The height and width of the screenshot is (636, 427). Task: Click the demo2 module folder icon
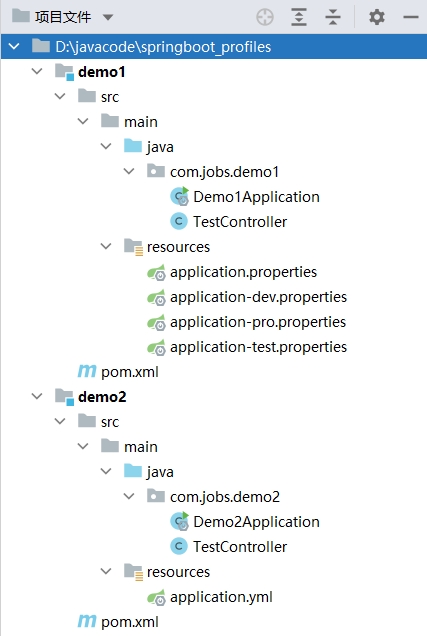[x=64, y=396]
